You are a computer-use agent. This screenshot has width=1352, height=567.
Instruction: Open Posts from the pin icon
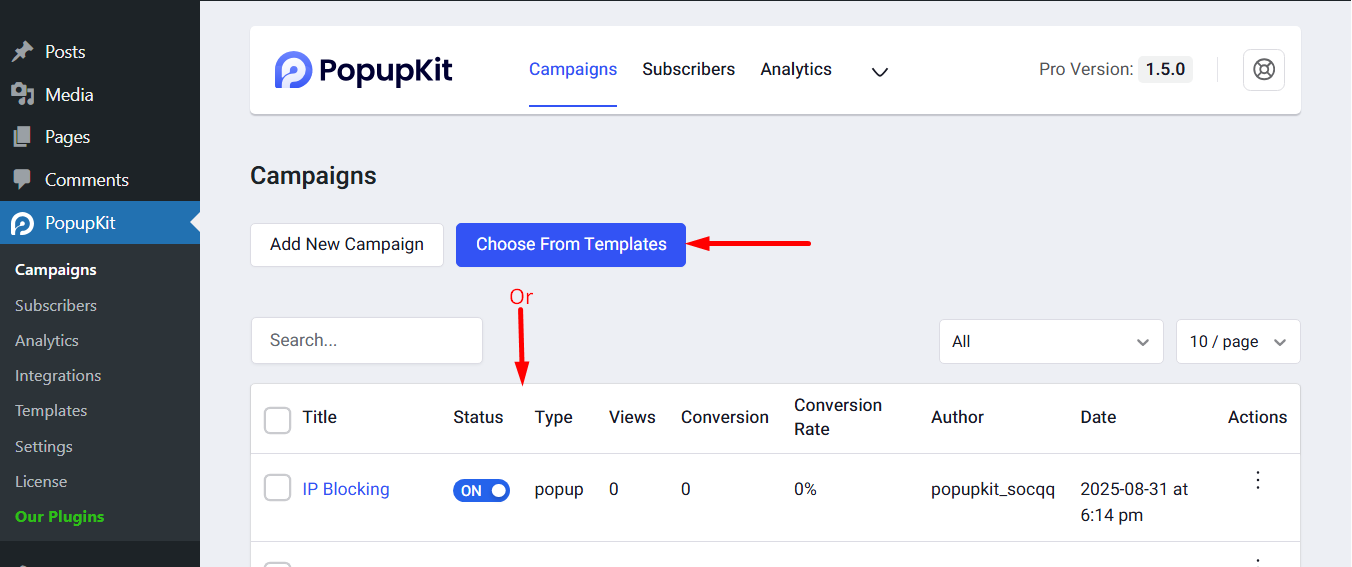coord(22,52)
